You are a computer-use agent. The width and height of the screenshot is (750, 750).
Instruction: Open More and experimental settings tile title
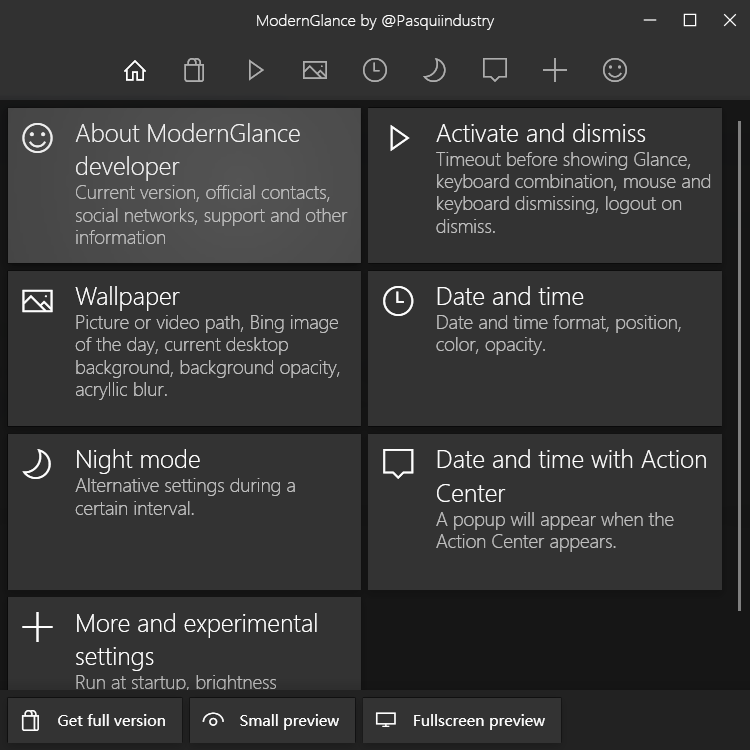196,640
